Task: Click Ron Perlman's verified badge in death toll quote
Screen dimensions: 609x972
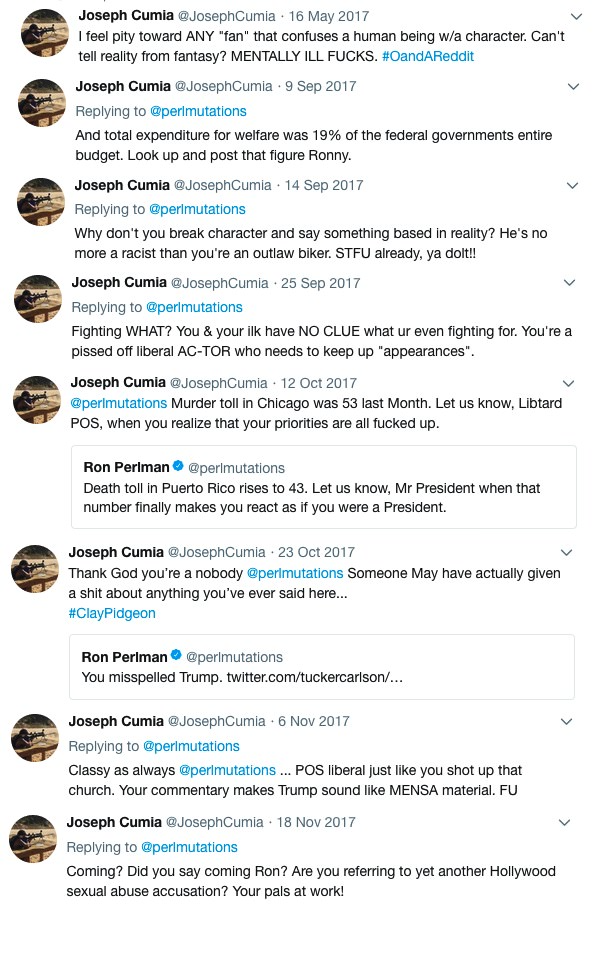Action: [x=178, y=467]
